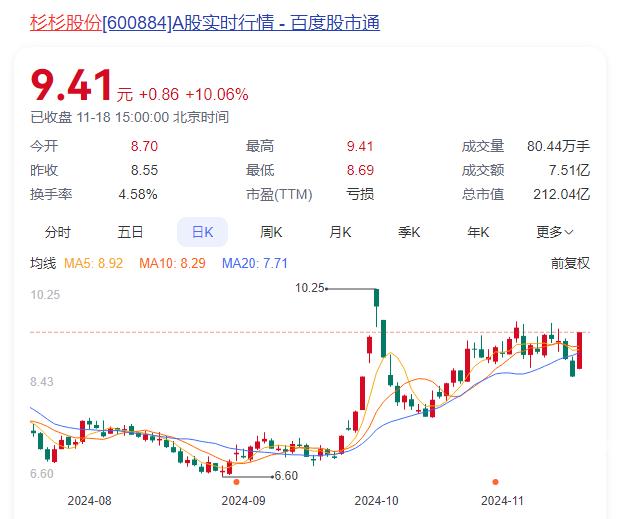Click the 6.60 low price marker
628x519 pixels.
pyautogui.click(x=286, y=476)
